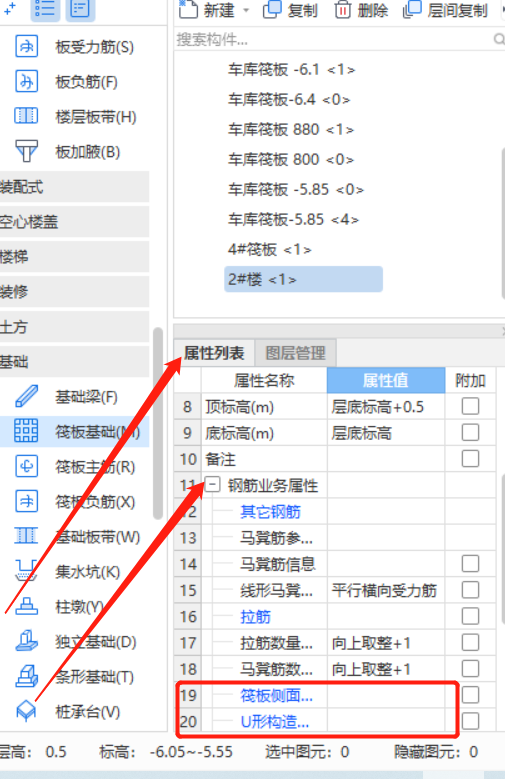Select the 基础板带(W) icon
The width and height of the screenshot is (505, 779).
point(26,536)
